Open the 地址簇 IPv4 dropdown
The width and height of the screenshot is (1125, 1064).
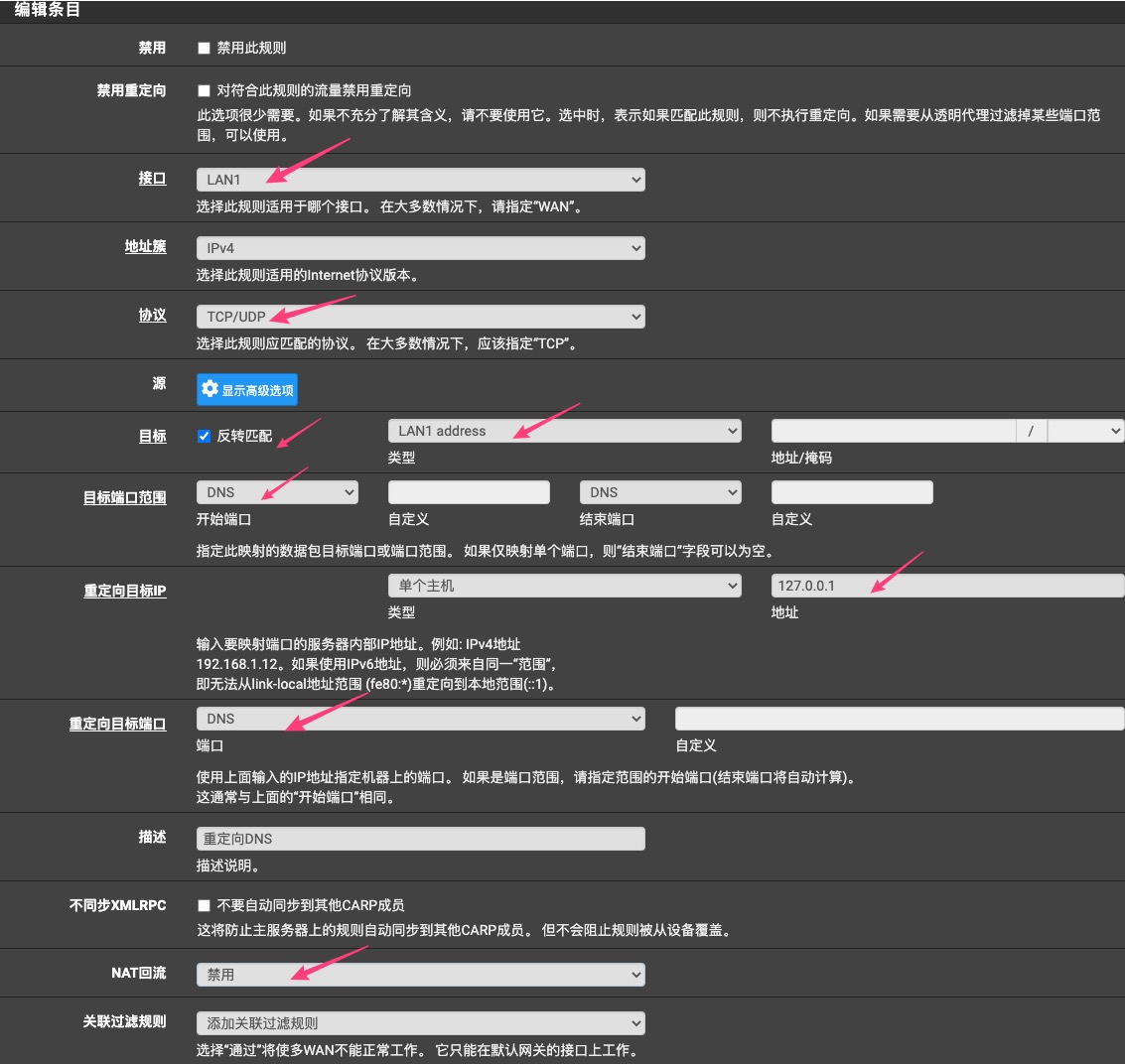420,248
